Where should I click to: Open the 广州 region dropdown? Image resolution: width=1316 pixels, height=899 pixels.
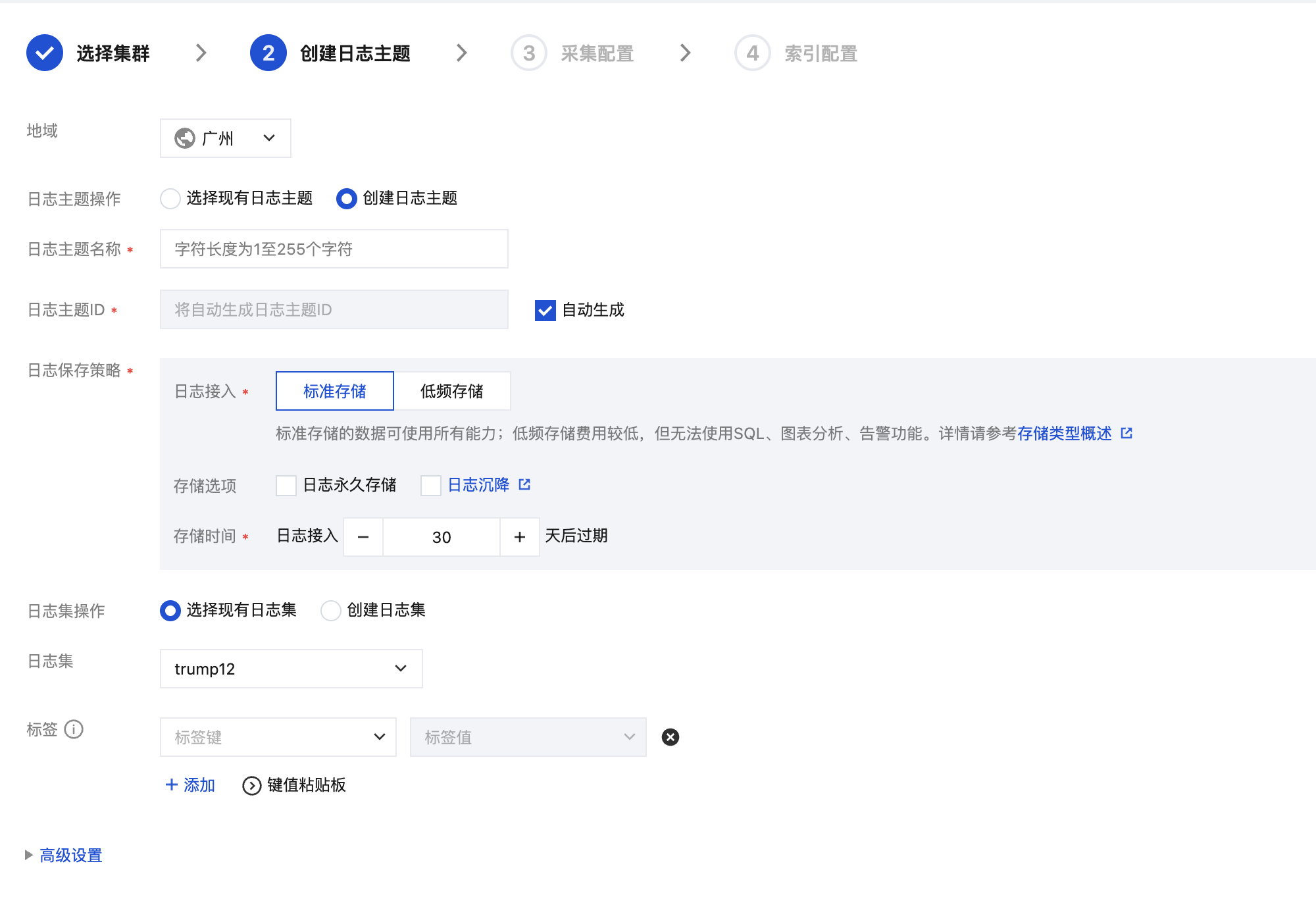[225, 138]
